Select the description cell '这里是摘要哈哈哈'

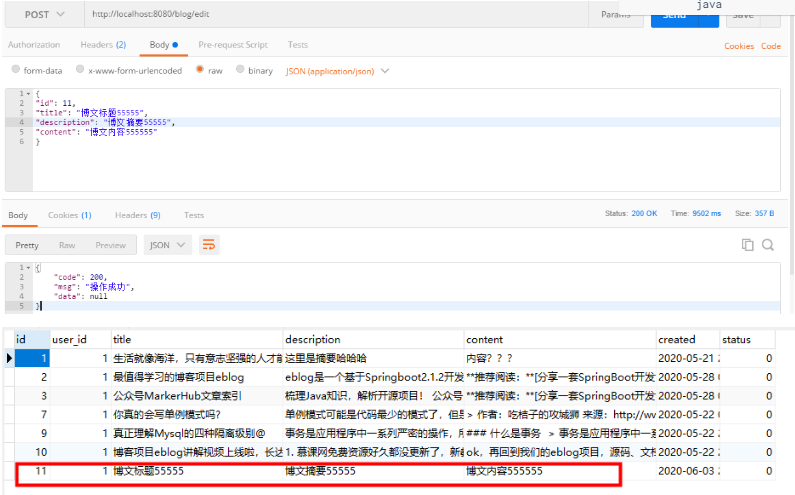tap(374, 359)
